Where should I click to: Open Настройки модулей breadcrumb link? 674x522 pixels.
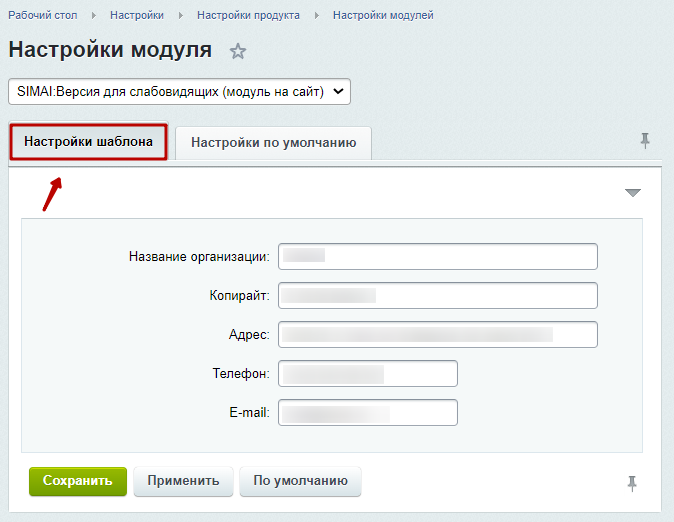(x=383, y=16)
